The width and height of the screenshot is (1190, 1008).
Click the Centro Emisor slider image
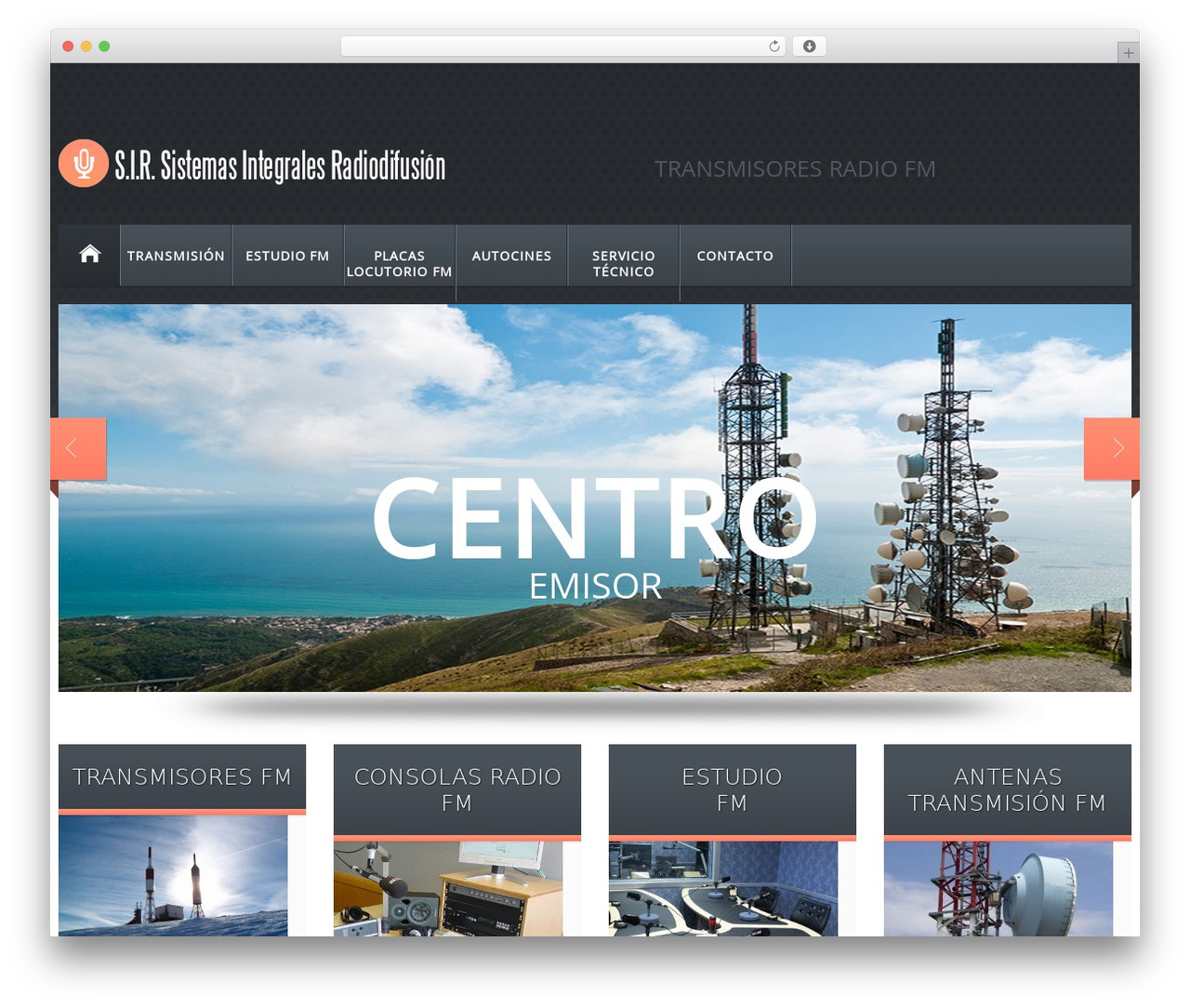click(595, 497)
